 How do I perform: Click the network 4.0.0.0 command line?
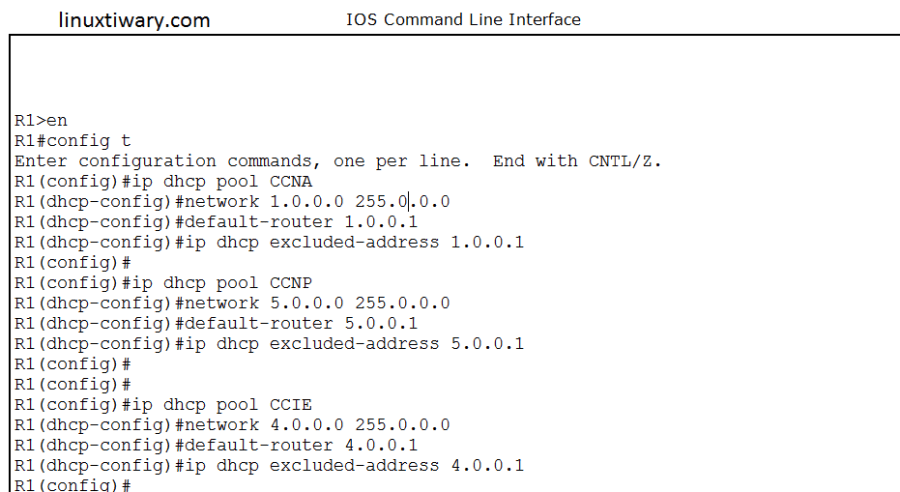[x=232, y=425]
